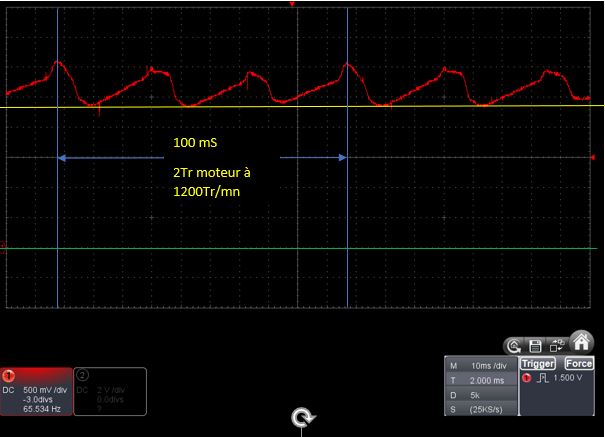Screen dimensions: 605x437
Task: Click the red trigger level marker on right edge
Action: click(x=593, y=157)
